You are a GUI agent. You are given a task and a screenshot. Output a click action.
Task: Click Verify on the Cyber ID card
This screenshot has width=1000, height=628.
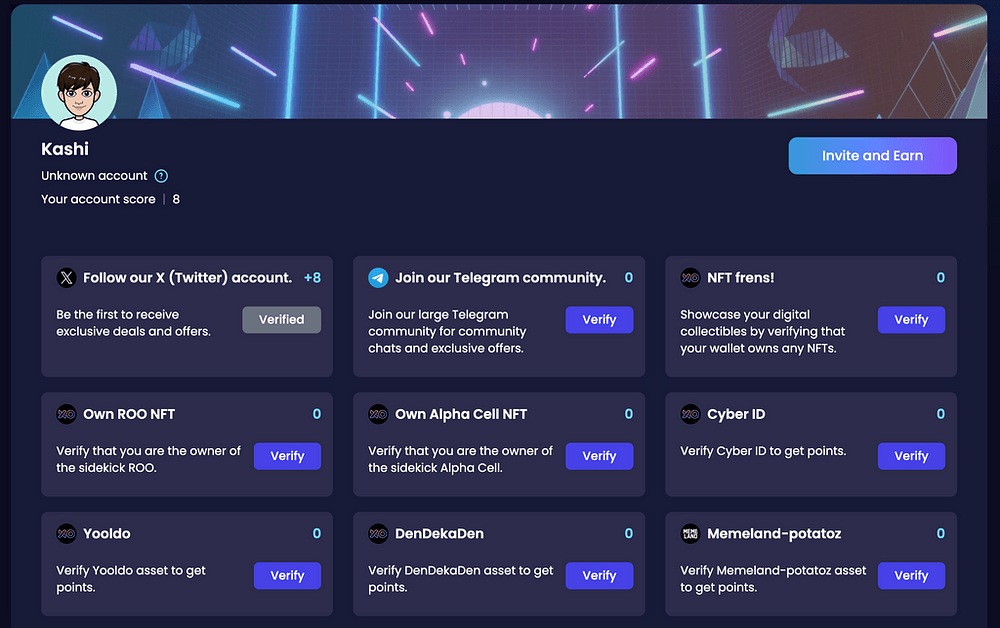[911, 456]
